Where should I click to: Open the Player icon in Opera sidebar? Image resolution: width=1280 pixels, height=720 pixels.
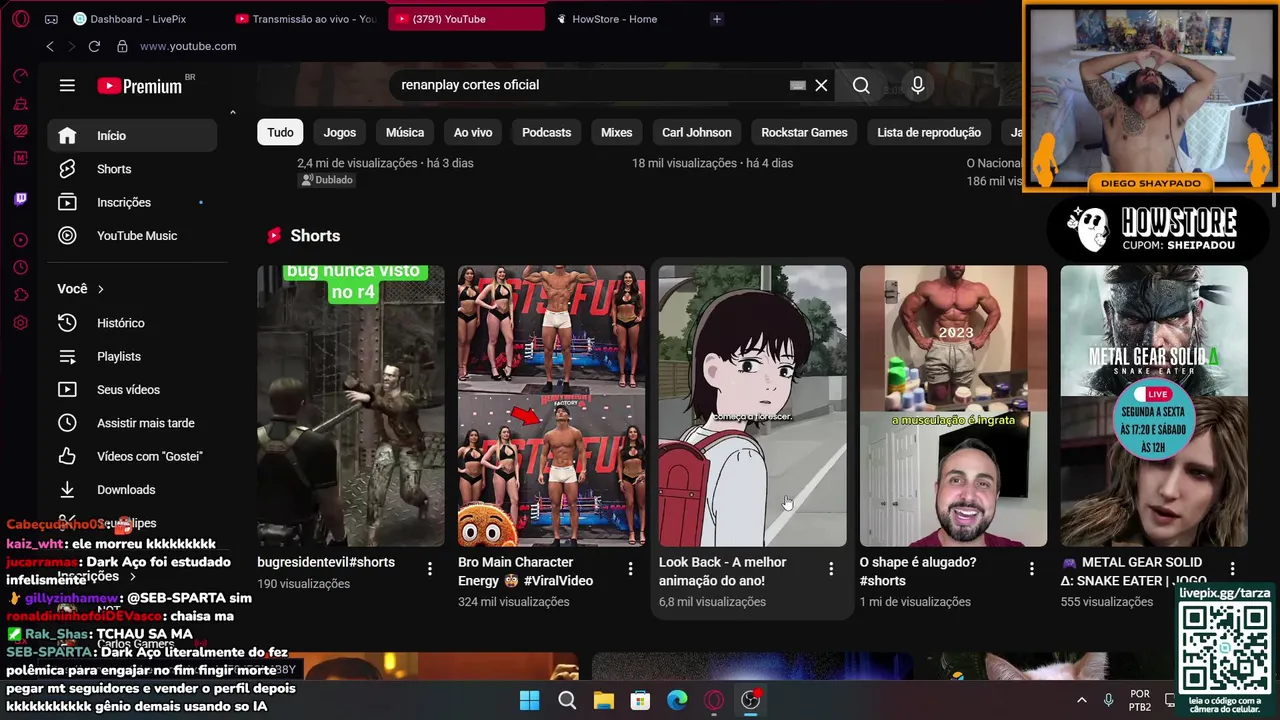click(x=20, y=240)
